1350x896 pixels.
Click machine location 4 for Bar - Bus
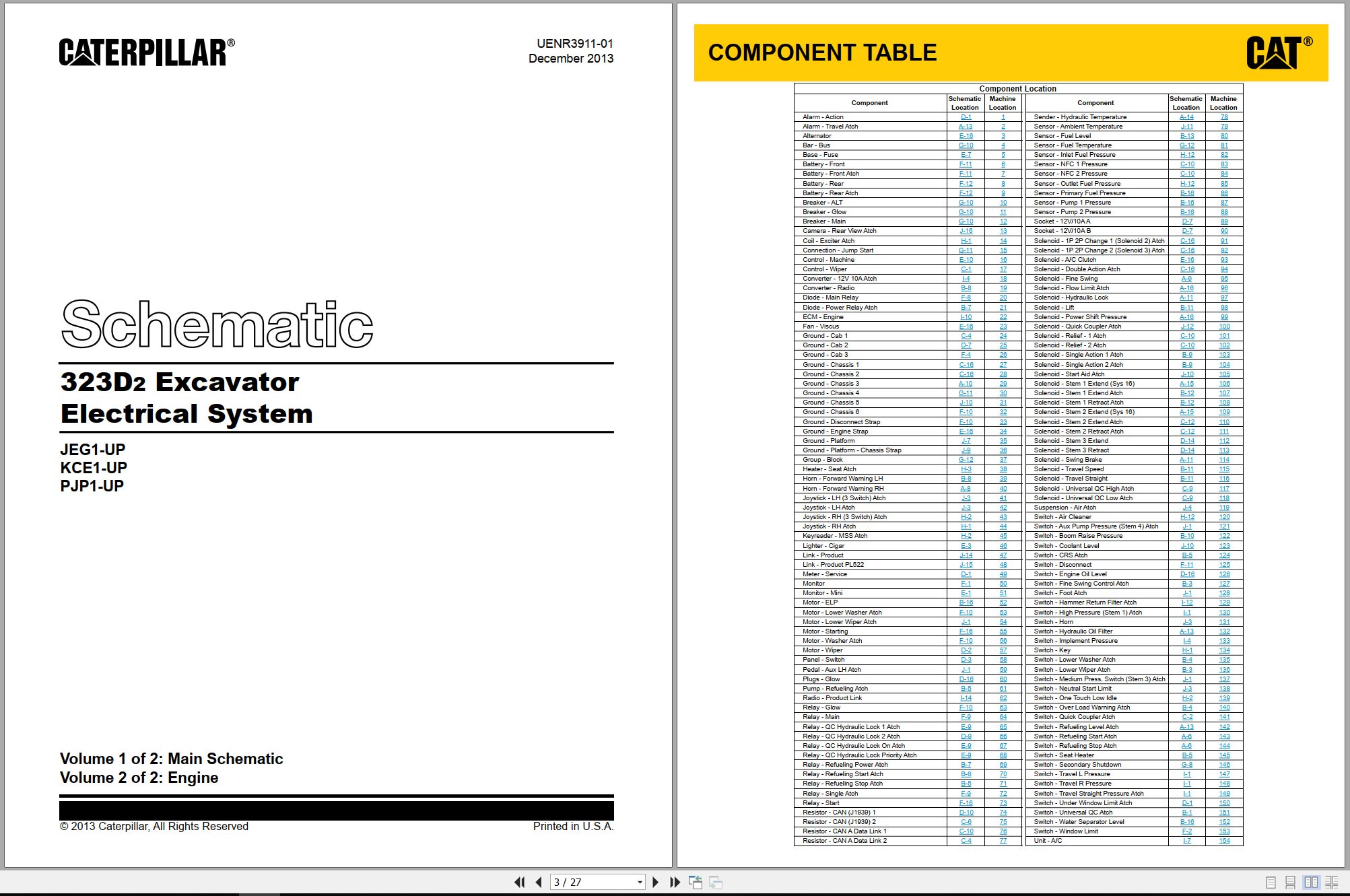[1003, 145]
